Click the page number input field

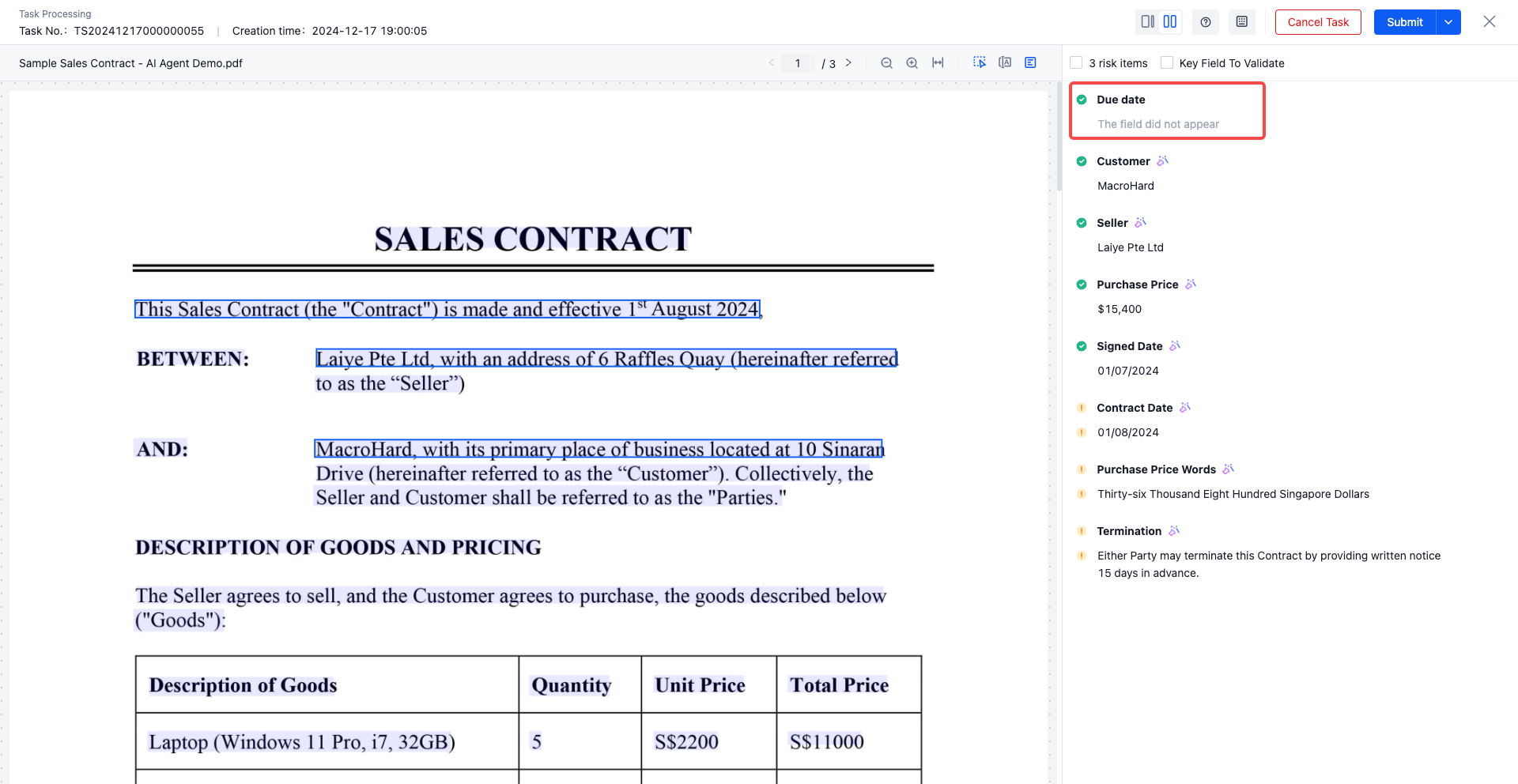pos(798,63)
